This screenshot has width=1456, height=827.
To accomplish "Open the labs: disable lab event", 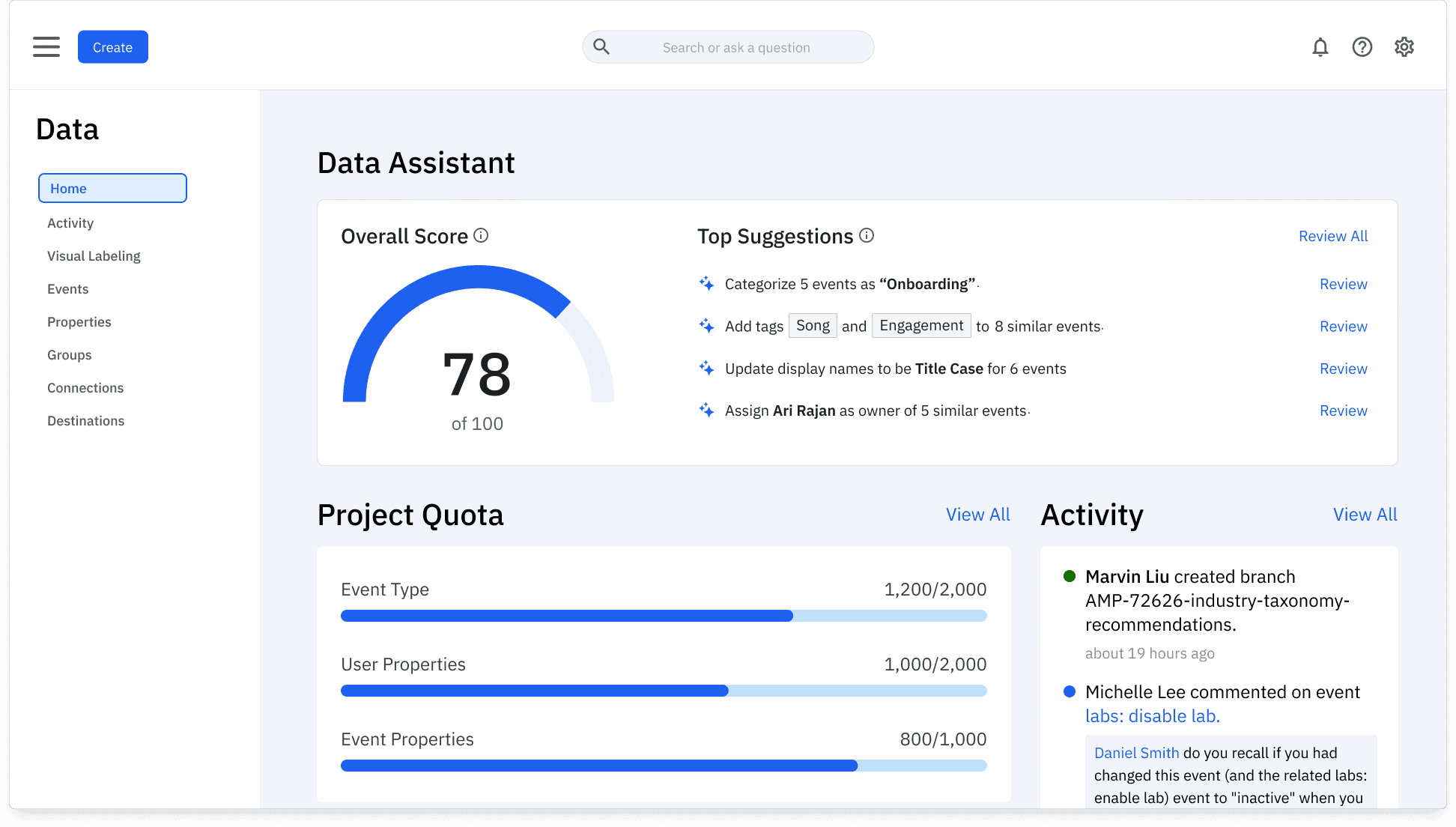I will click(1152, 715).
